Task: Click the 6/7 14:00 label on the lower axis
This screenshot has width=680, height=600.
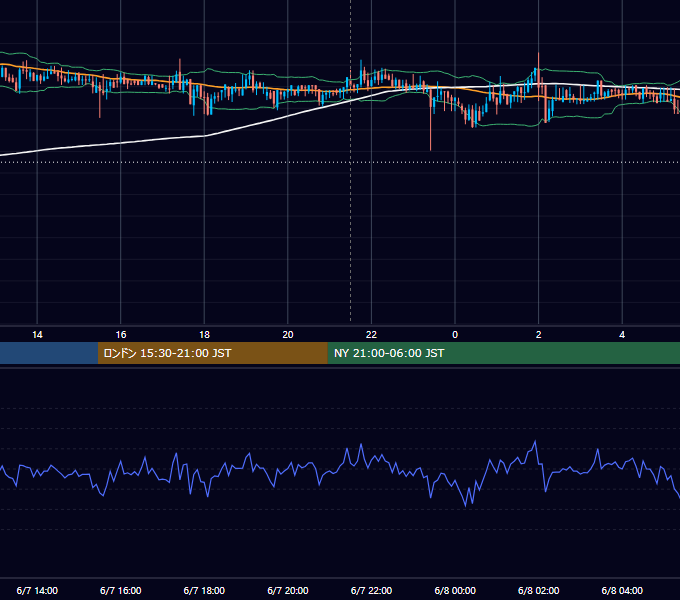Action: [37, 590]
